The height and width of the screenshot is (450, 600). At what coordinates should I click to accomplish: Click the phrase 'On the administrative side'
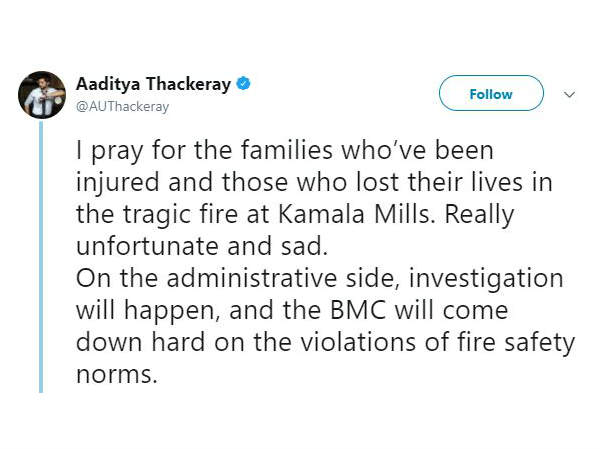click(235, 278)
